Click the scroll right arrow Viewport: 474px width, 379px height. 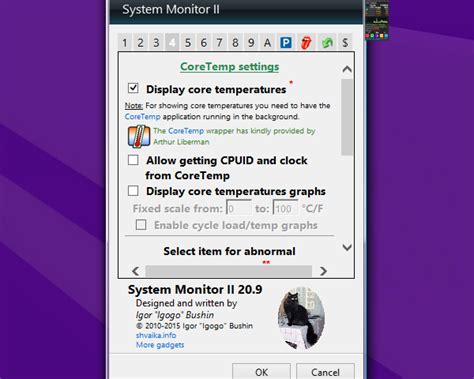point(323,271)
